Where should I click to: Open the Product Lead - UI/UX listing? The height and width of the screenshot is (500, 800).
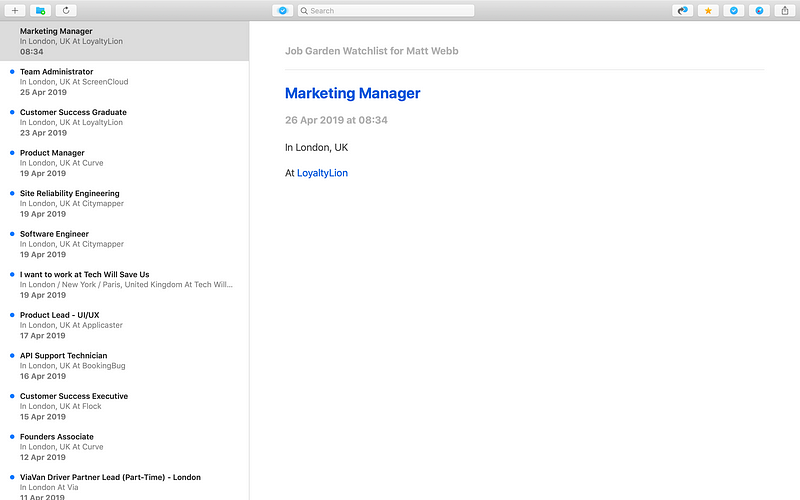tap(124, 325)
